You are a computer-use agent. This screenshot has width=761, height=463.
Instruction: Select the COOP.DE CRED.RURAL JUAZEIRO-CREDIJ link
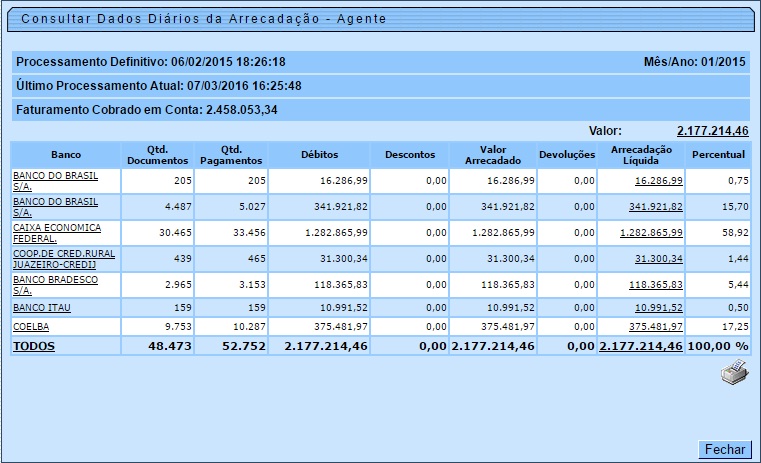click(63, 259)
